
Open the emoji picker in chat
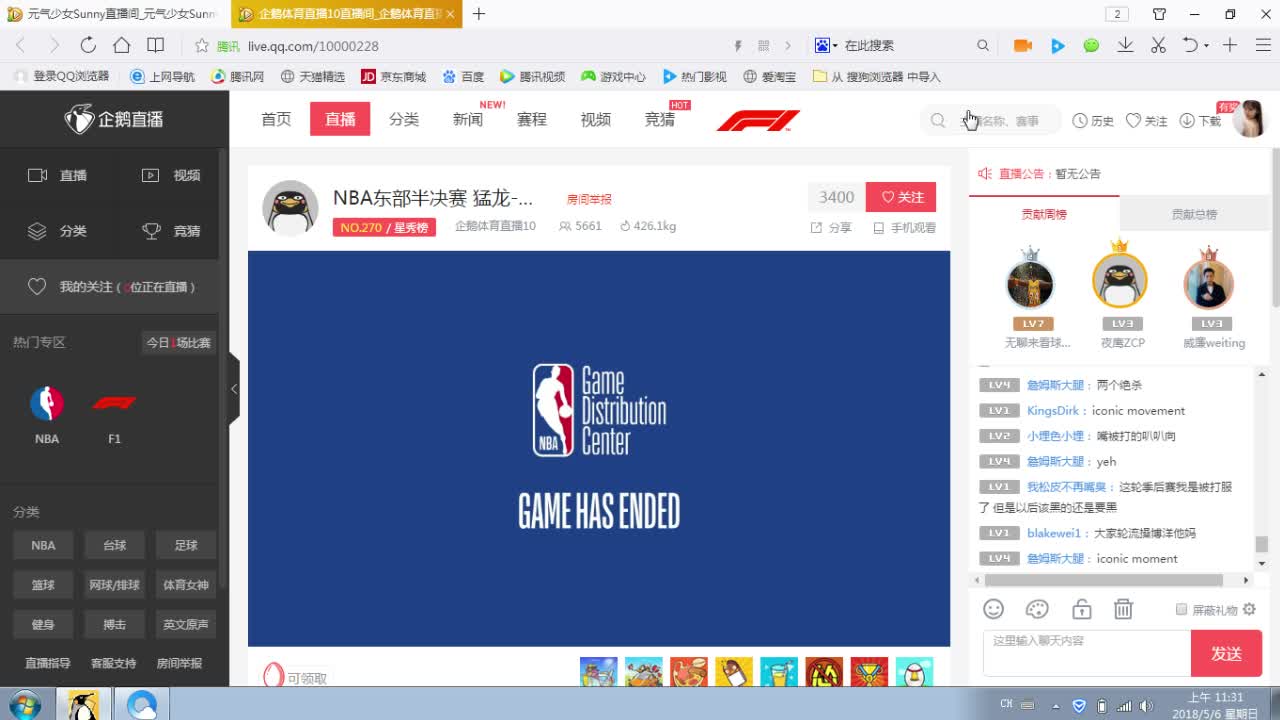993,609
